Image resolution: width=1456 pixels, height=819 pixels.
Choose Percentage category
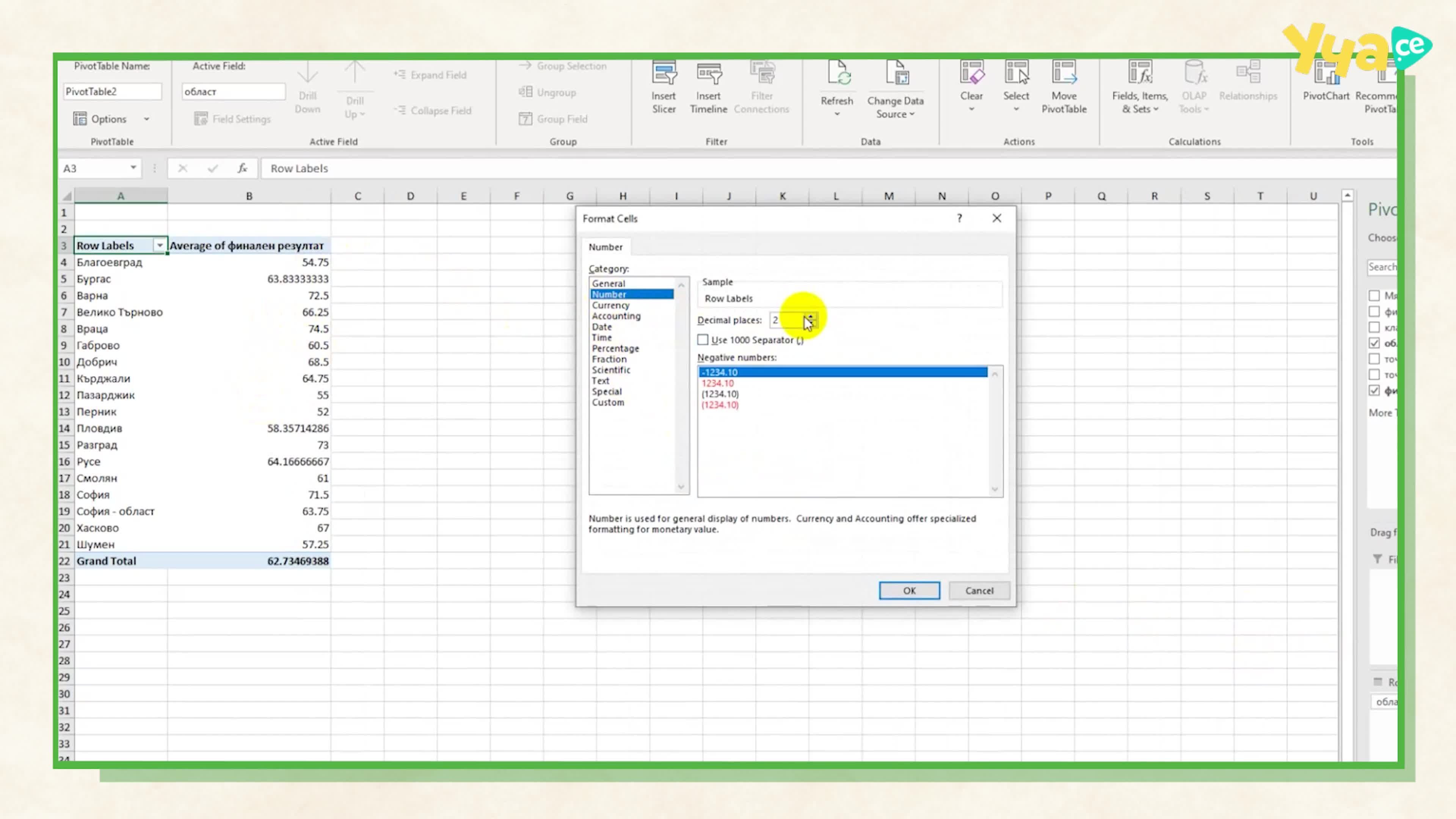(x=615, y=348)
